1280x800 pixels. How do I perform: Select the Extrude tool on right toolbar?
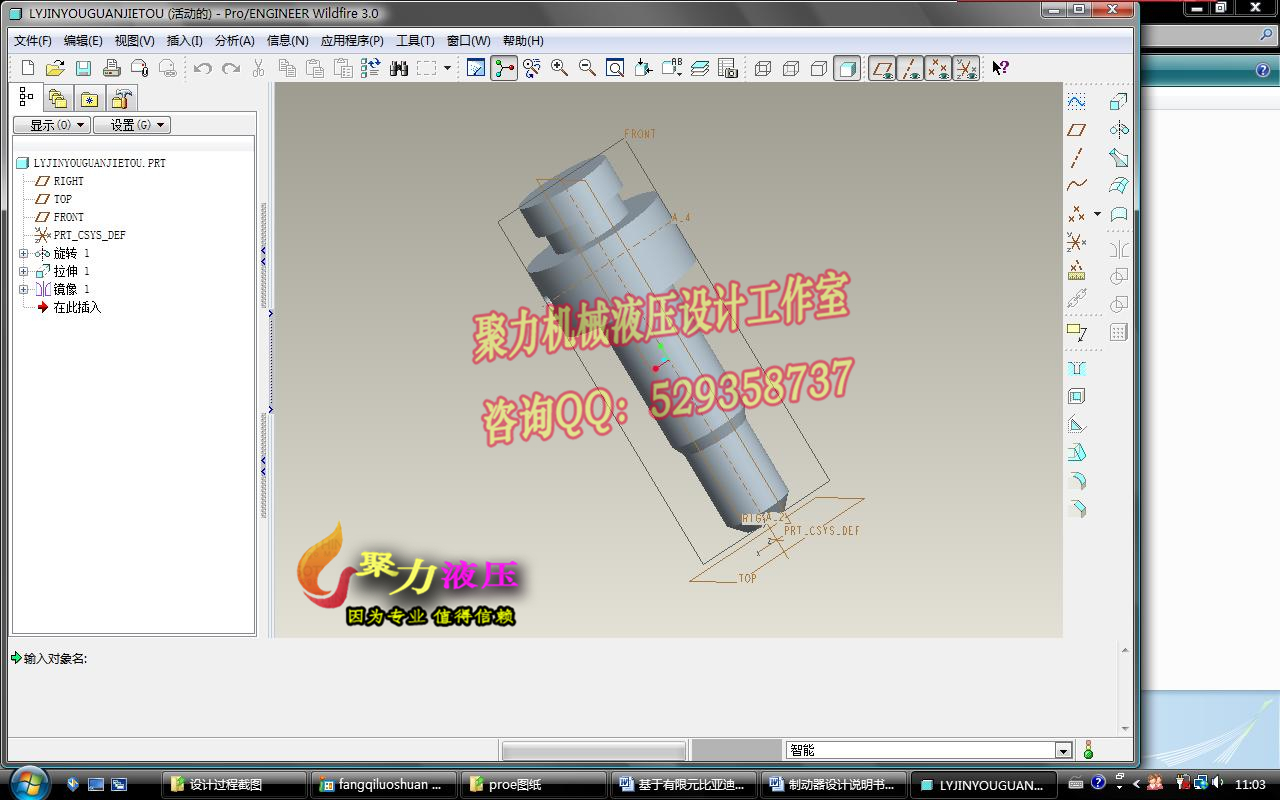(x=1117, y=103)
